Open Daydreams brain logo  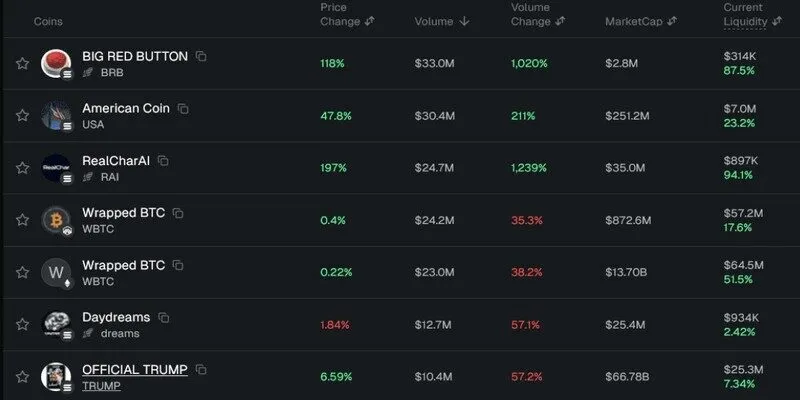56,324
